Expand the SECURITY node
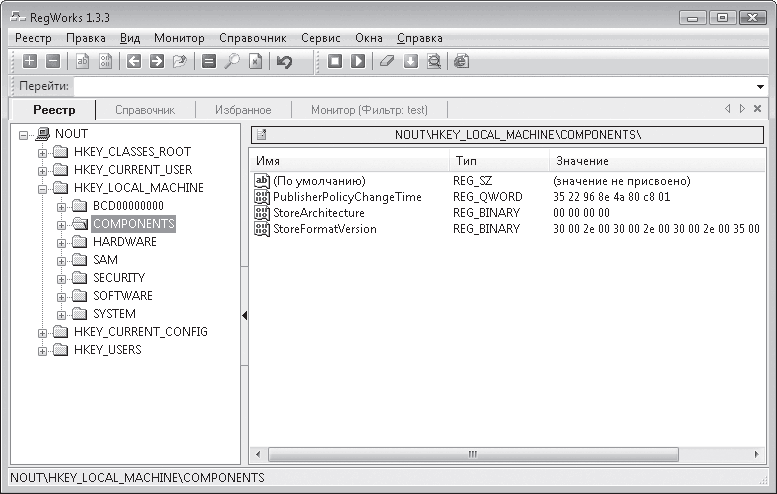The image size is (777, 494). (x=61, y=279)
